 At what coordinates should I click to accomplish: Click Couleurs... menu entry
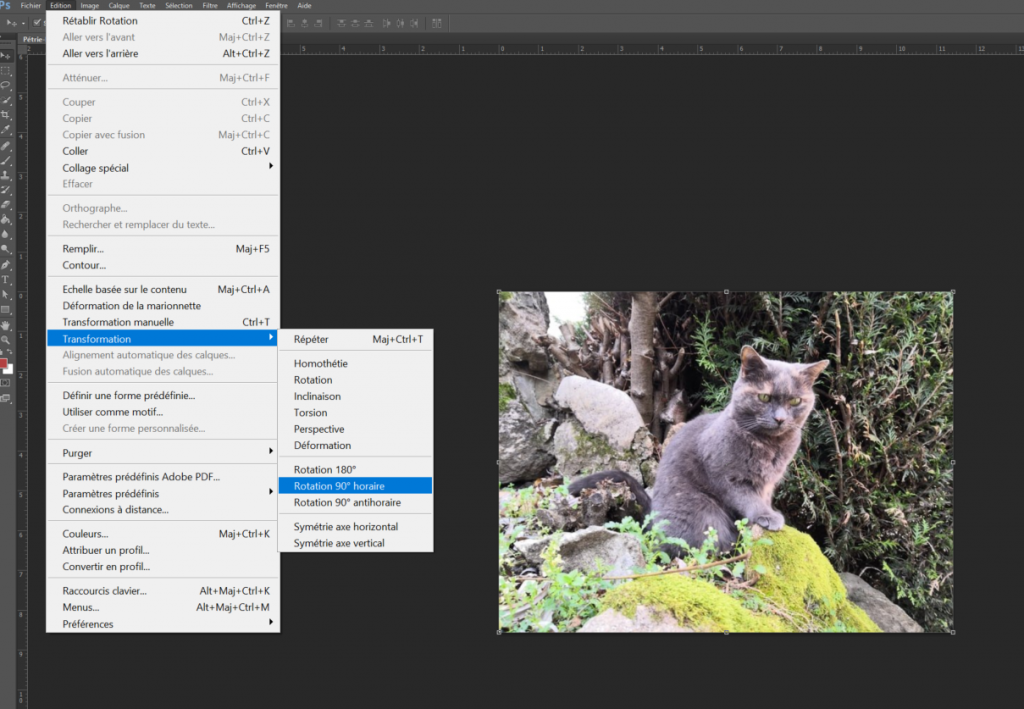click(163, 533)
